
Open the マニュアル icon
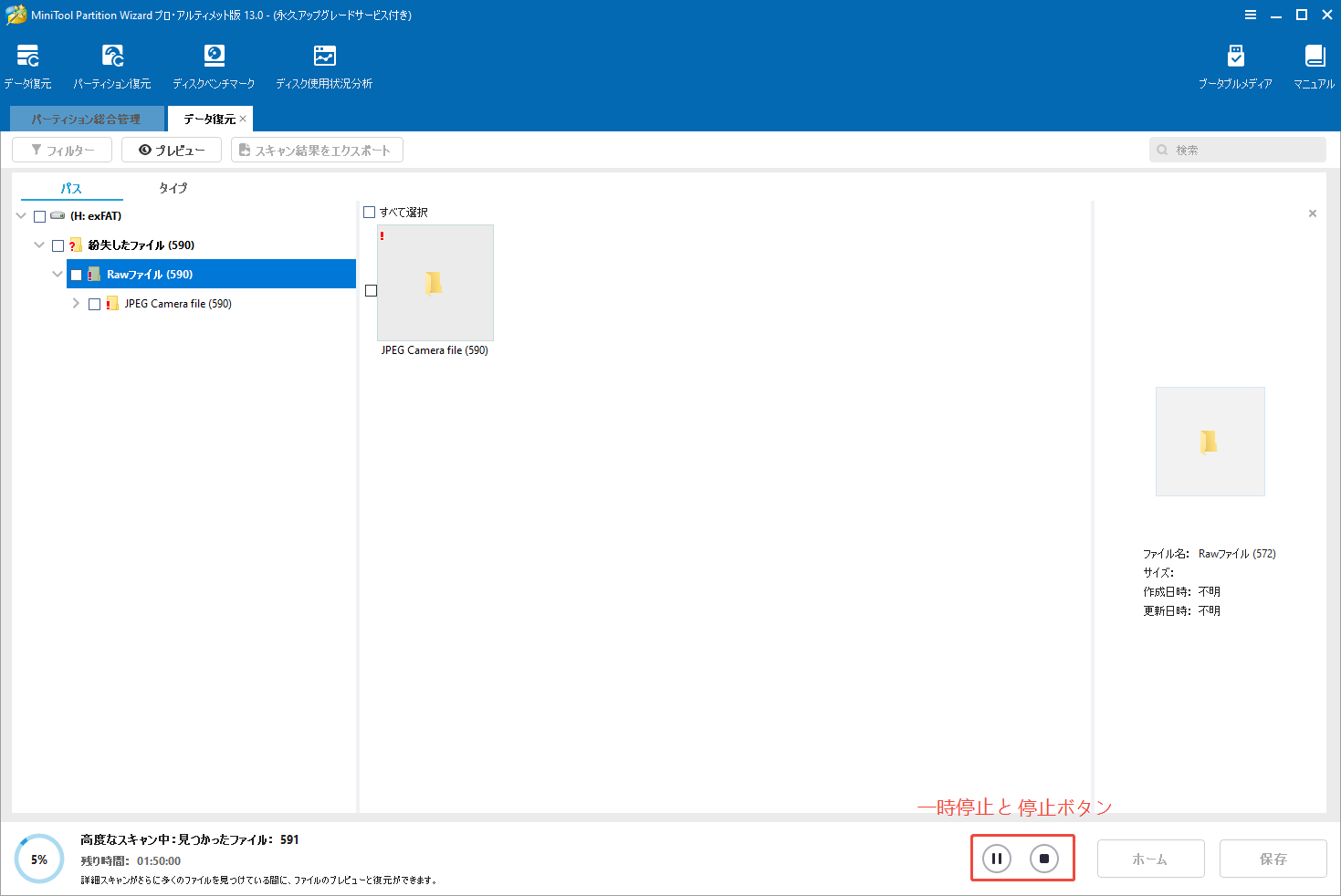click(x=1314, y=64)
